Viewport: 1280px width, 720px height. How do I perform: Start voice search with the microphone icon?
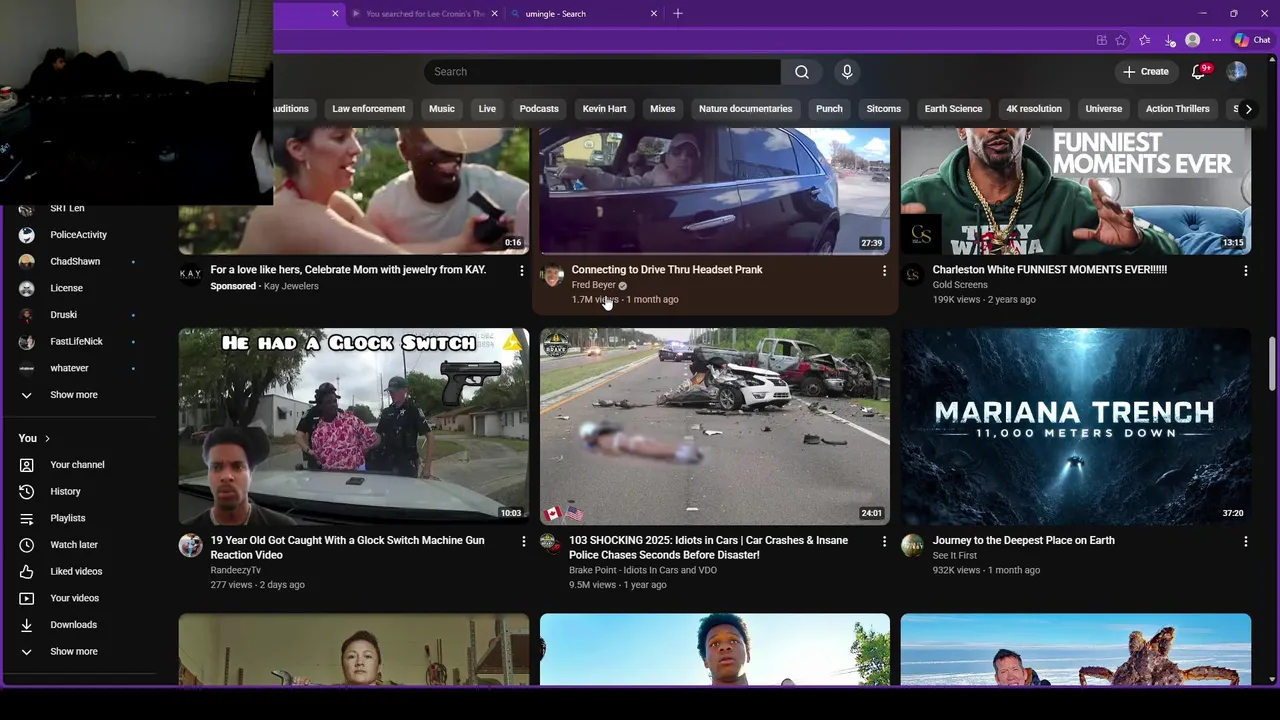point(847,72)
